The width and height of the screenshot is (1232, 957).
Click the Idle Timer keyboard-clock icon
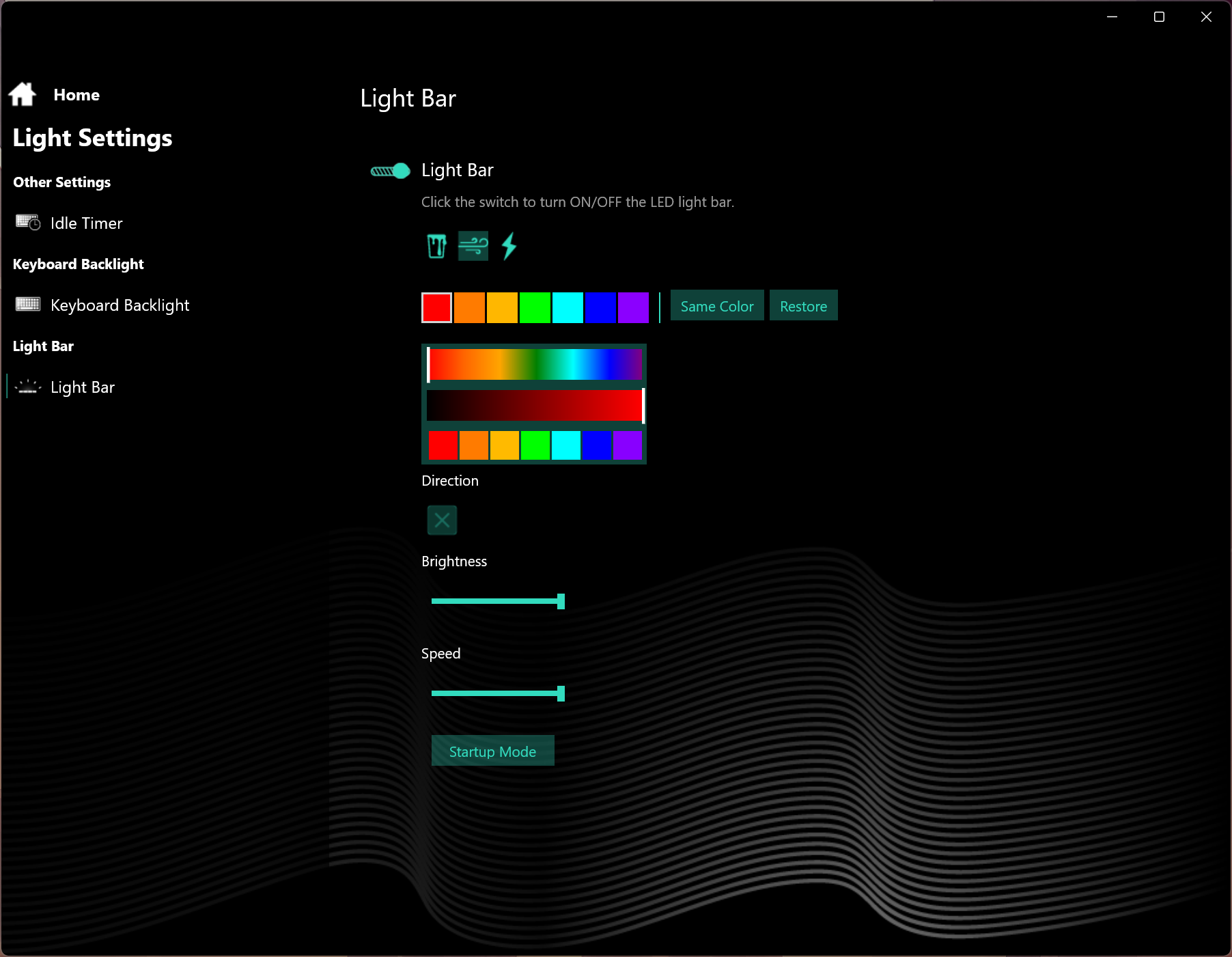tap(28, 223)
